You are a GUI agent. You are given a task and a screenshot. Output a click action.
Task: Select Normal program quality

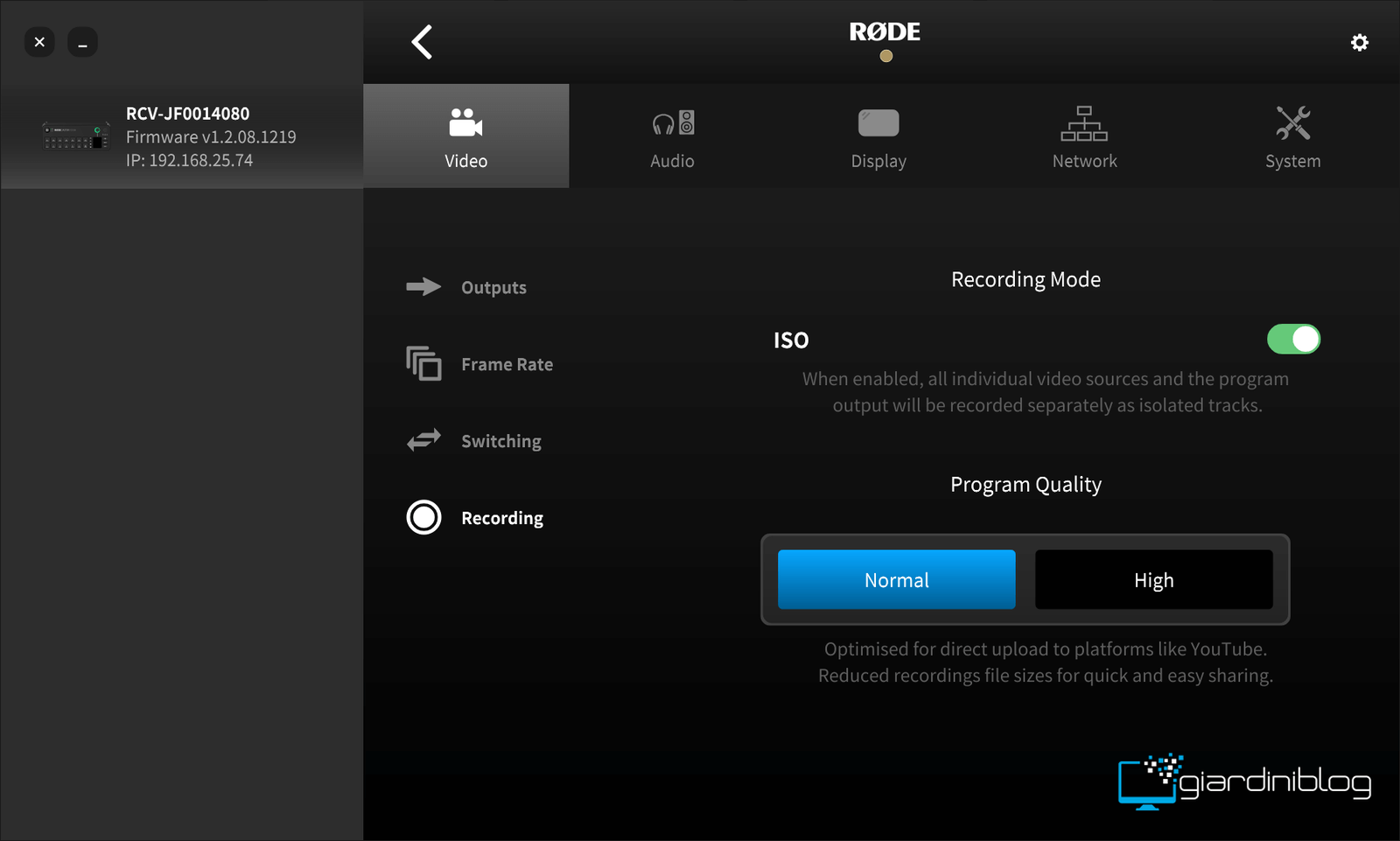click(x=896, y=579)
